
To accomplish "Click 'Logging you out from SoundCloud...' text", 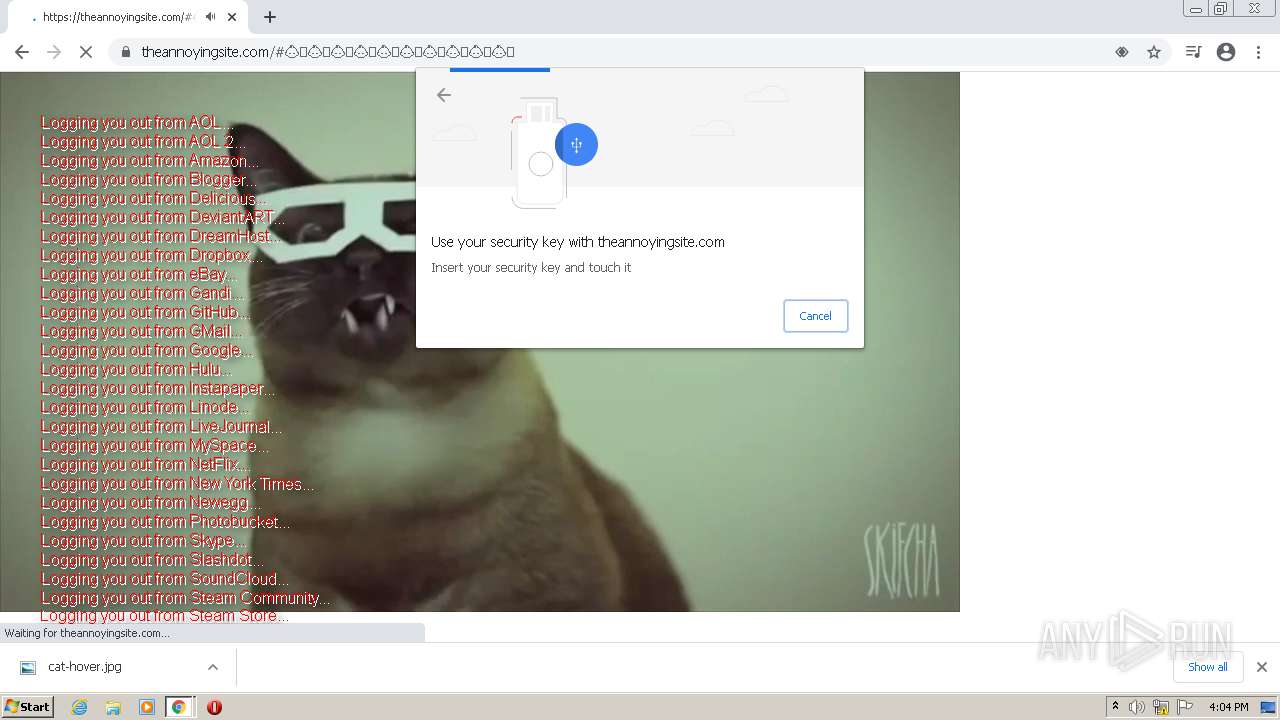I will [165, 579].
